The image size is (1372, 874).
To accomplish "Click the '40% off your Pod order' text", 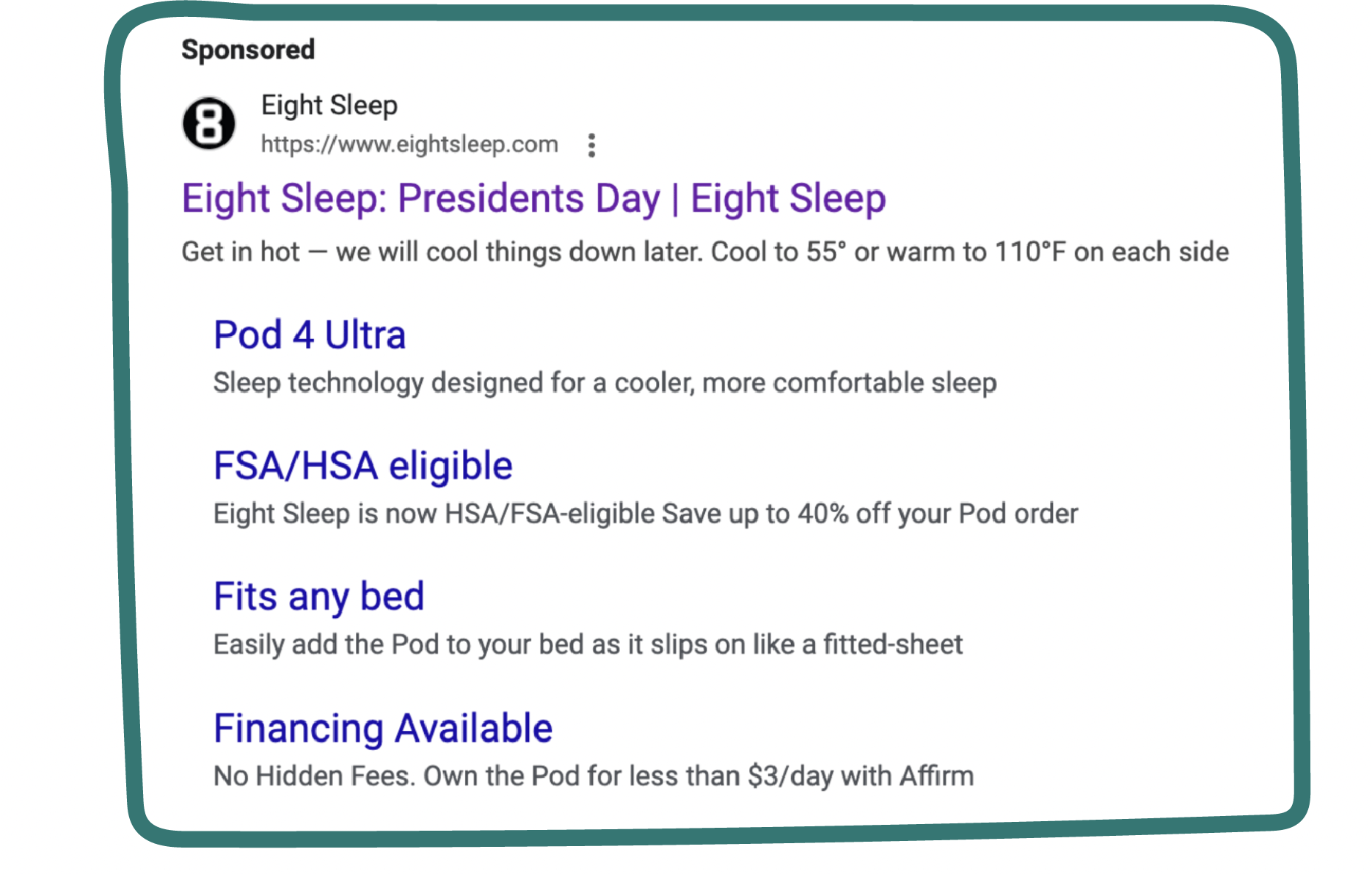I will click(938, 514).
